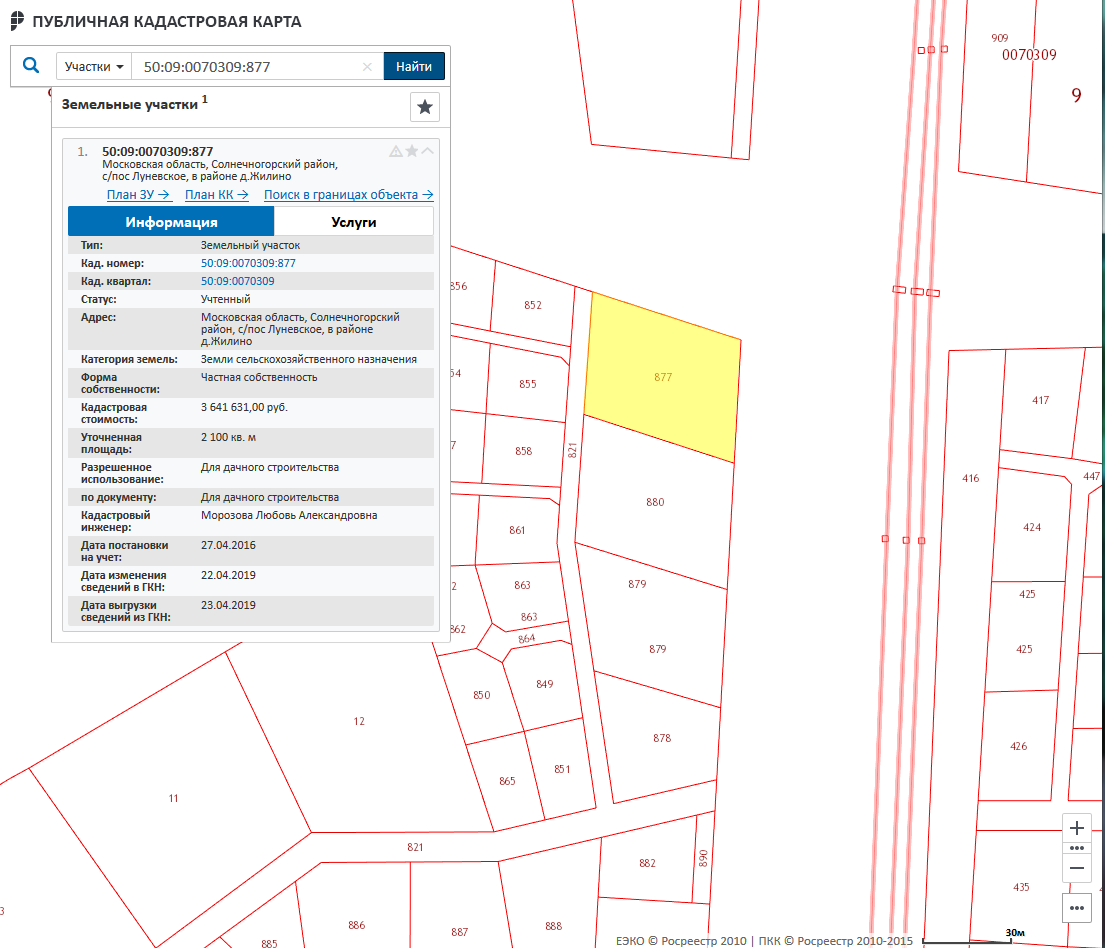Viewport: 1105px width, 948px height.
Task: Click the Учтенный status value
Action: pyautogui.click(x=226, y=300)
